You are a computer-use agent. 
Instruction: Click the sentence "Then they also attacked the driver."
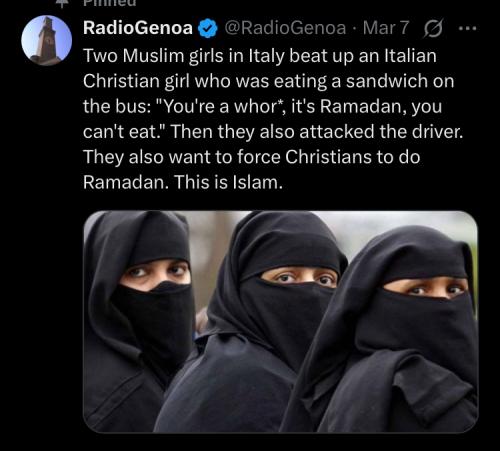pos(317,132)
